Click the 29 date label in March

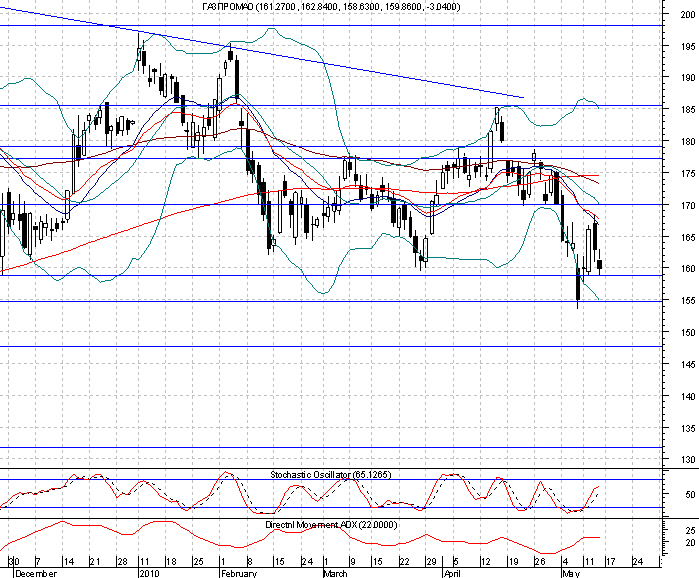click(x=431, y=562)
